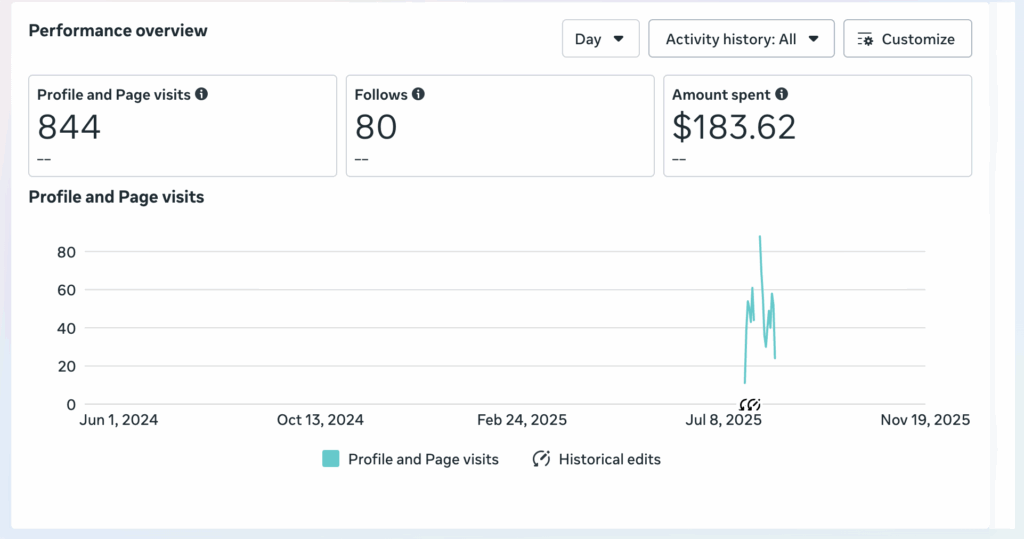Click the Customize button label

tap(918, 39)
